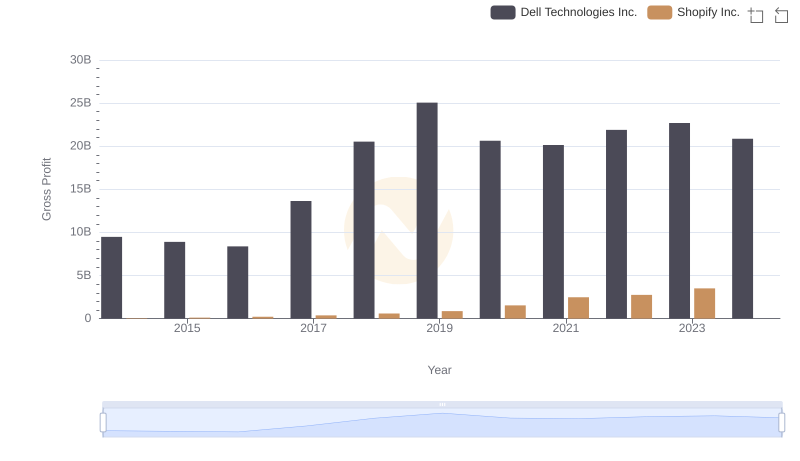800x461 pixels.
Task: Click the 10B y-axis label
Action: [x=81, y=232]
